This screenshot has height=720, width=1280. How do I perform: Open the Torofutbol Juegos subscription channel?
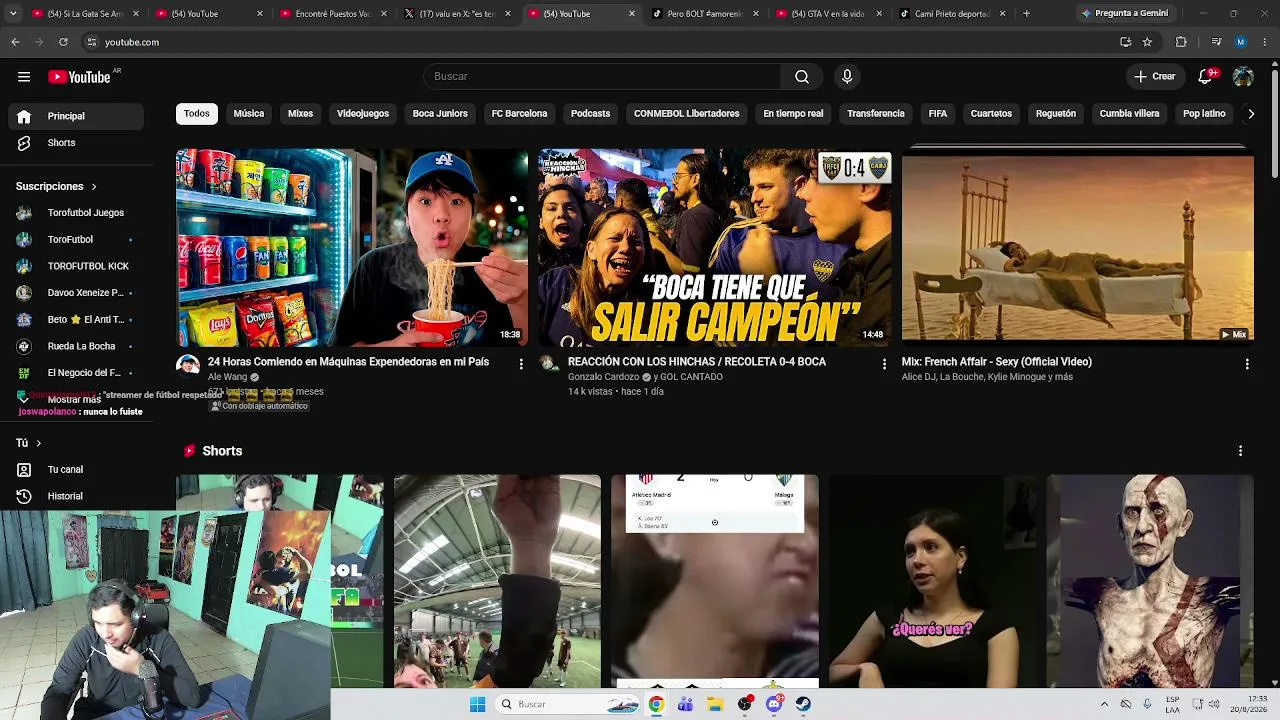pyautogui.click(x=76, y=213)
